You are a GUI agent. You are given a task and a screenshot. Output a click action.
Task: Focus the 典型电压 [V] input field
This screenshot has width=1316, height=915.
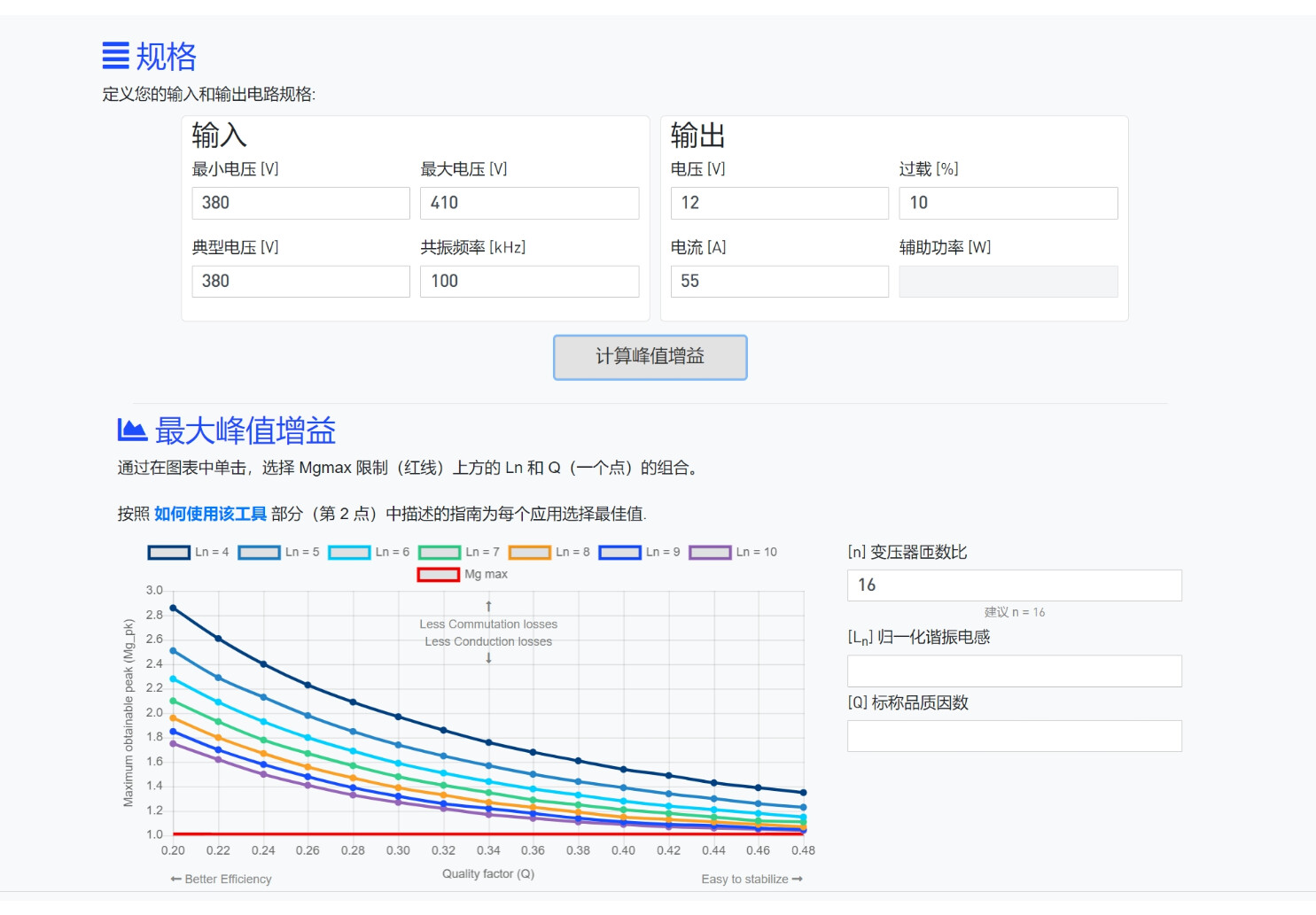tap(301, 282)
